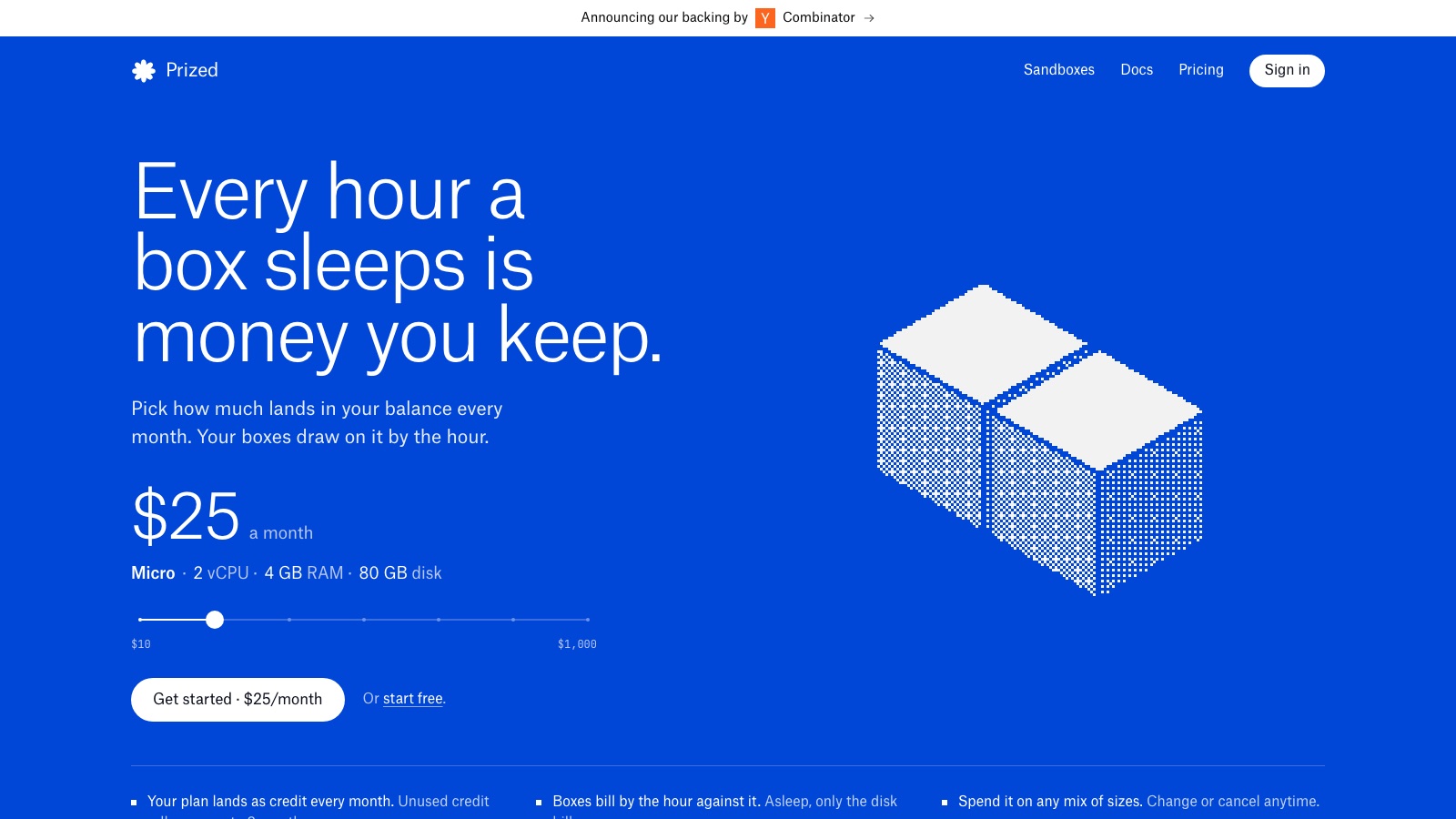Click the $1,000 slider maximum label
This screenshot has height=819, width=1456.
(577, 644)
